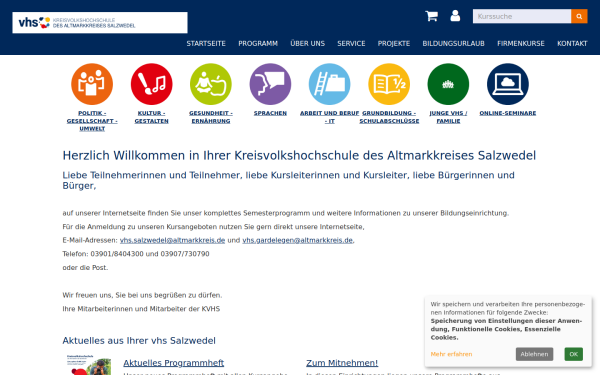Open the dark green Junge vhs circle icon
Image resolution: width=600 pixels, height=375 pixels.
click(x=448, y=84)
